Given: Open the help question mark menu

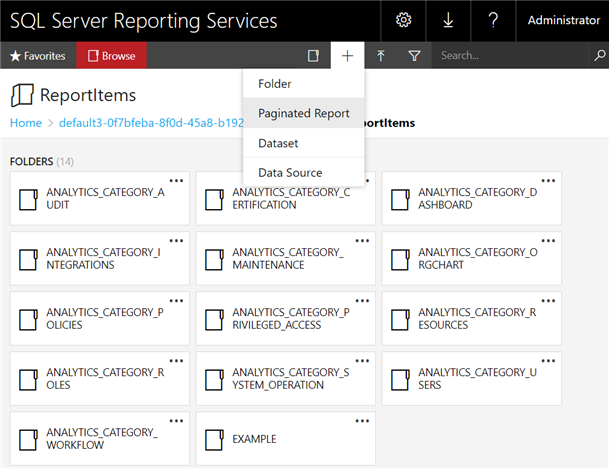Looking at the screenshot, I should tap(493, 20).
